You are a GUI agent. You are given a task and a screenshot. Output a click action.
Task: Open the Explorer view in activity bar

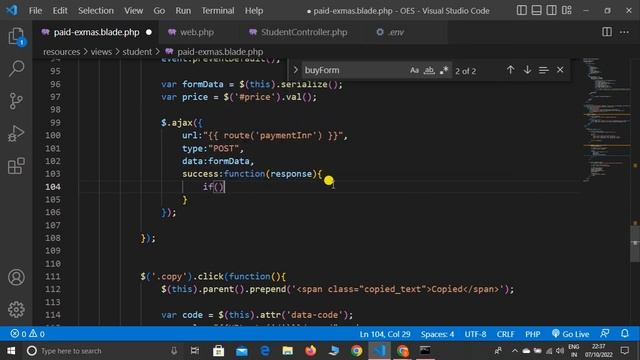16,37
